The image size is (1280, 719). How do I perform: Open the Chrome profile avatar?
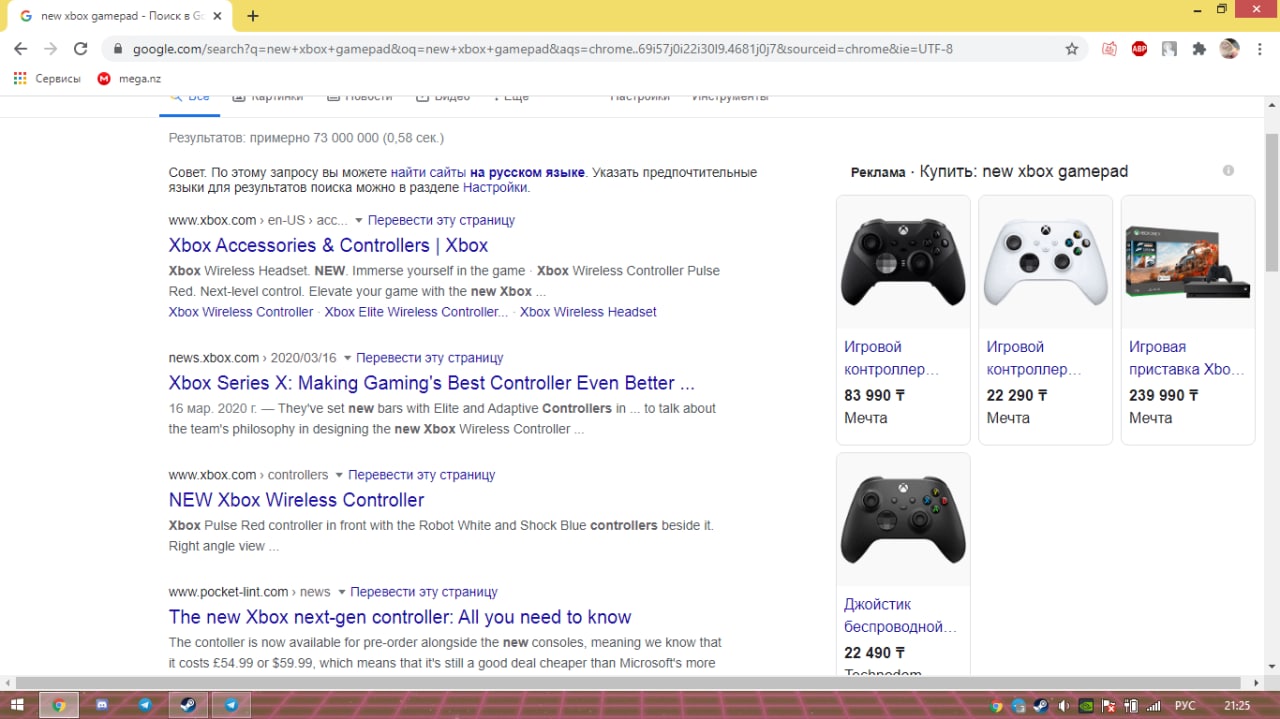click(x=1230, y=49)
